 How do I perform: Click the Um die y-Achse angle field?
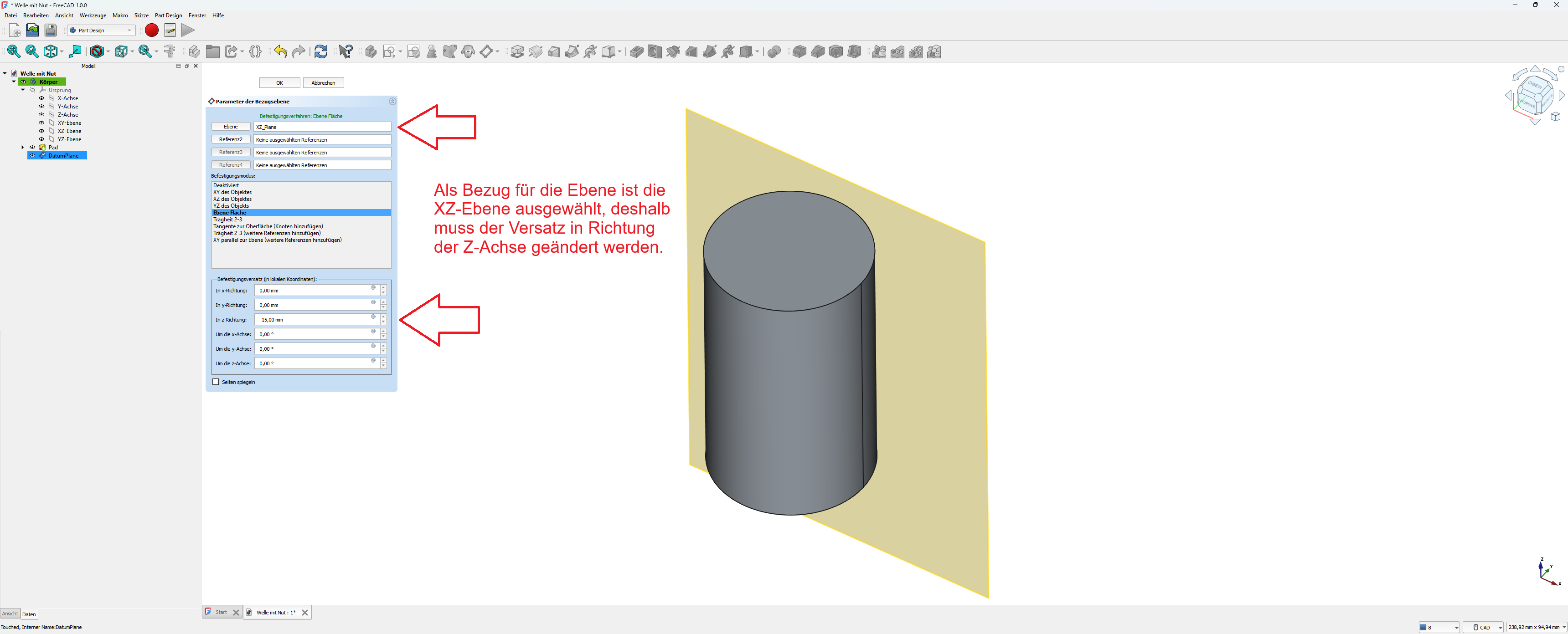pyautogui.click(x=316, y=348)
